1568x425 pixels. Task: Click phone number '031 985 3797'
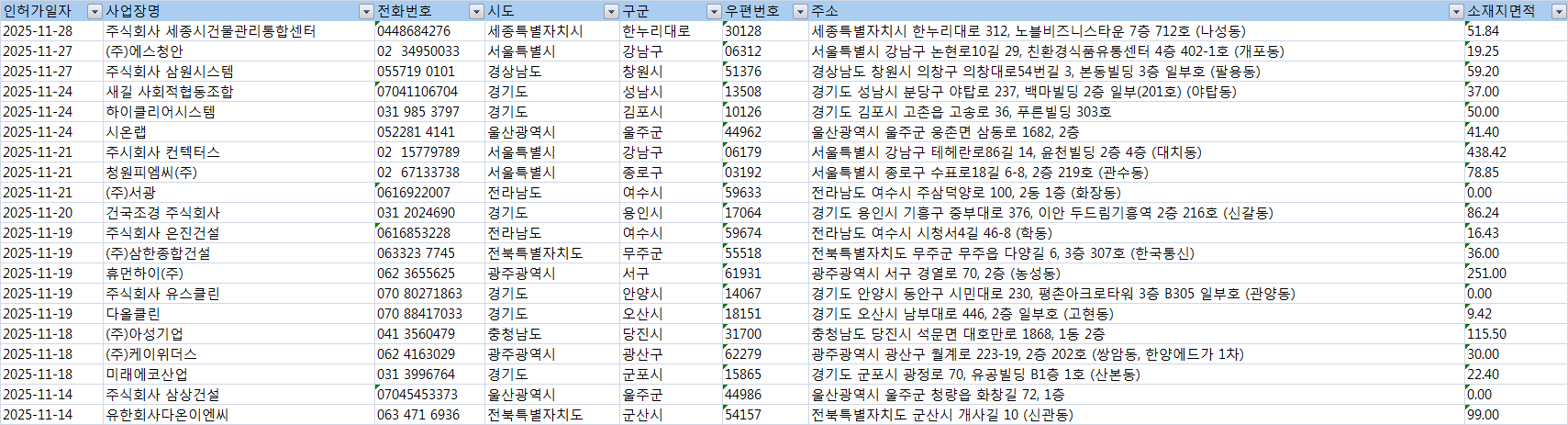pos(429,112)
